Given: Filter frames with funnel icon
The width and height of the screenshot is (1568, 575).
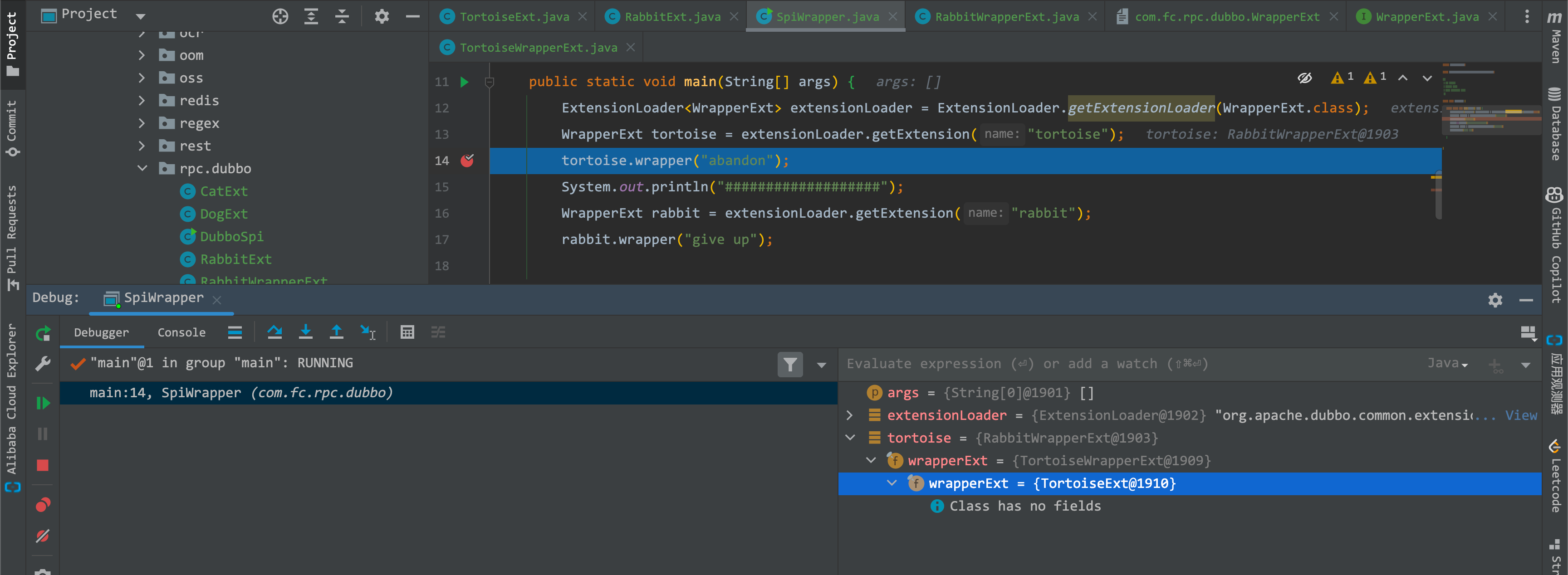Looking at the screenshot, I should (790, 365).
